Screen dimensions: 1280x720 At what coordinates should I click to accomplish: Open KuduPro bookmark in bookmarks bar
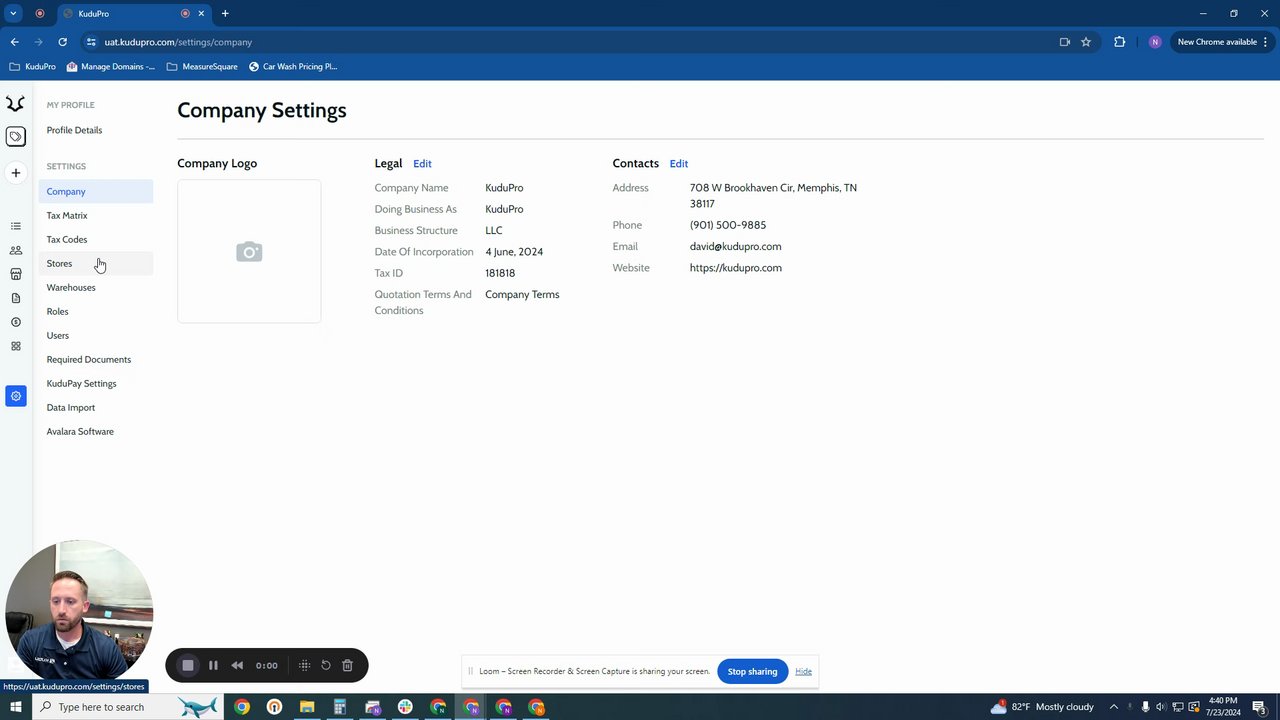point(32,66)
